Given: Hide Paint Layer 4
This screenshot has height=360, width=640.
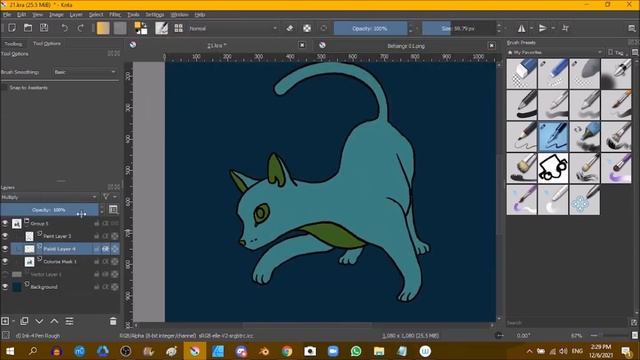Looking at the screenshot, I should [x=5, y=249].
